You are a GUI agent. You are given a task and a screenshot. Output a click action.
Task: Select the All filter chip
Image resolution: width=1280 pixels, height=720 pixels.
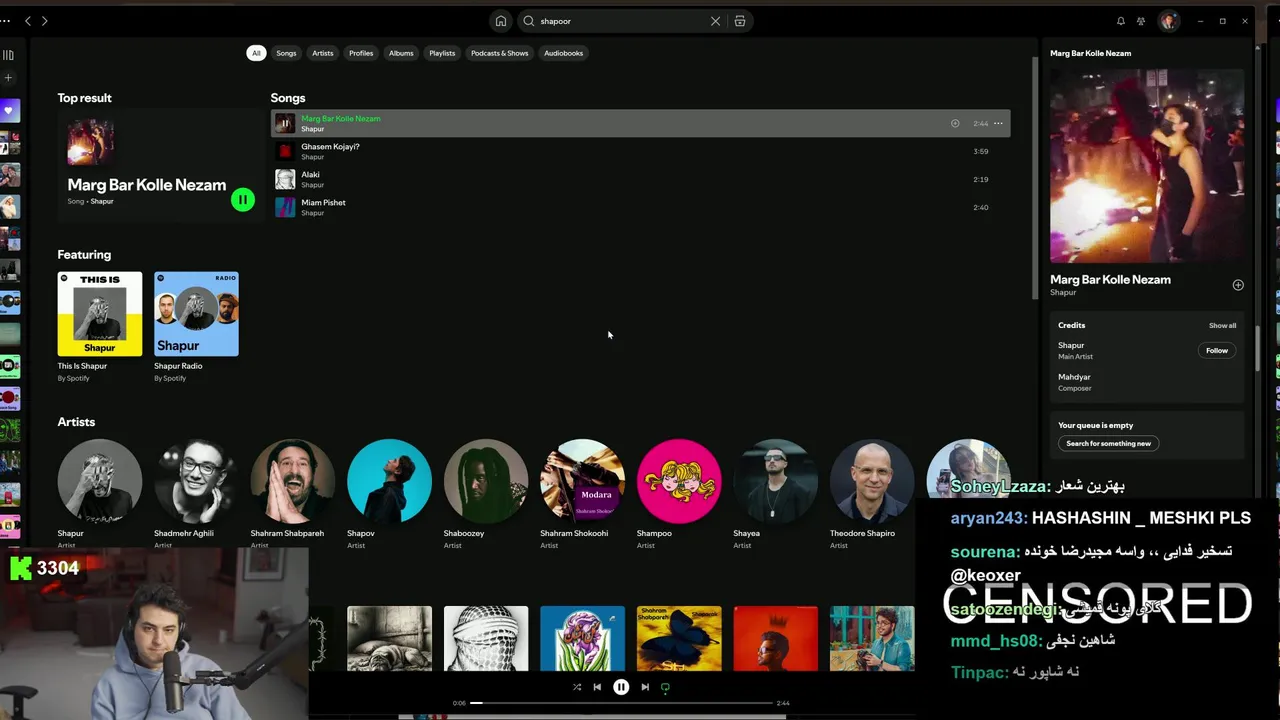click(256, 53)
